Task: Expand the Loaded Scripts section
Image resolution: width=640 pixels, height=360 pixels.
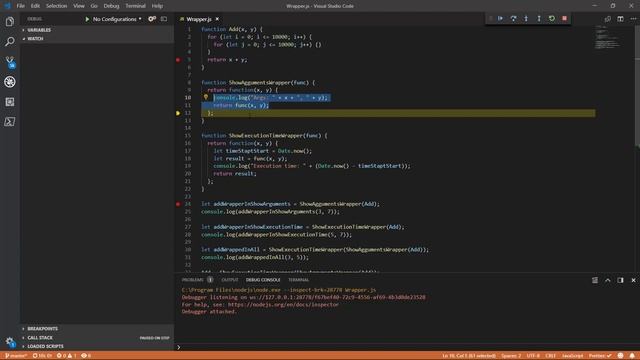Action: [97, 346]
